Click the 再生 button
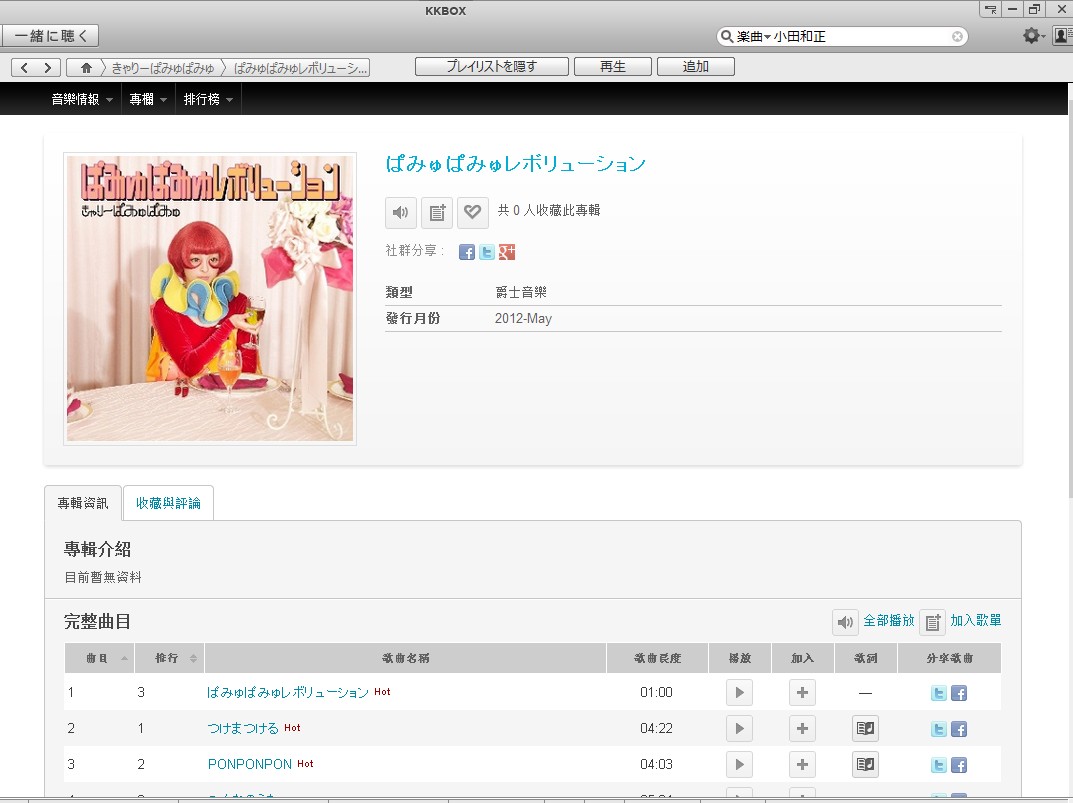This screenshot has height=803, width=1073. point(612,66)
